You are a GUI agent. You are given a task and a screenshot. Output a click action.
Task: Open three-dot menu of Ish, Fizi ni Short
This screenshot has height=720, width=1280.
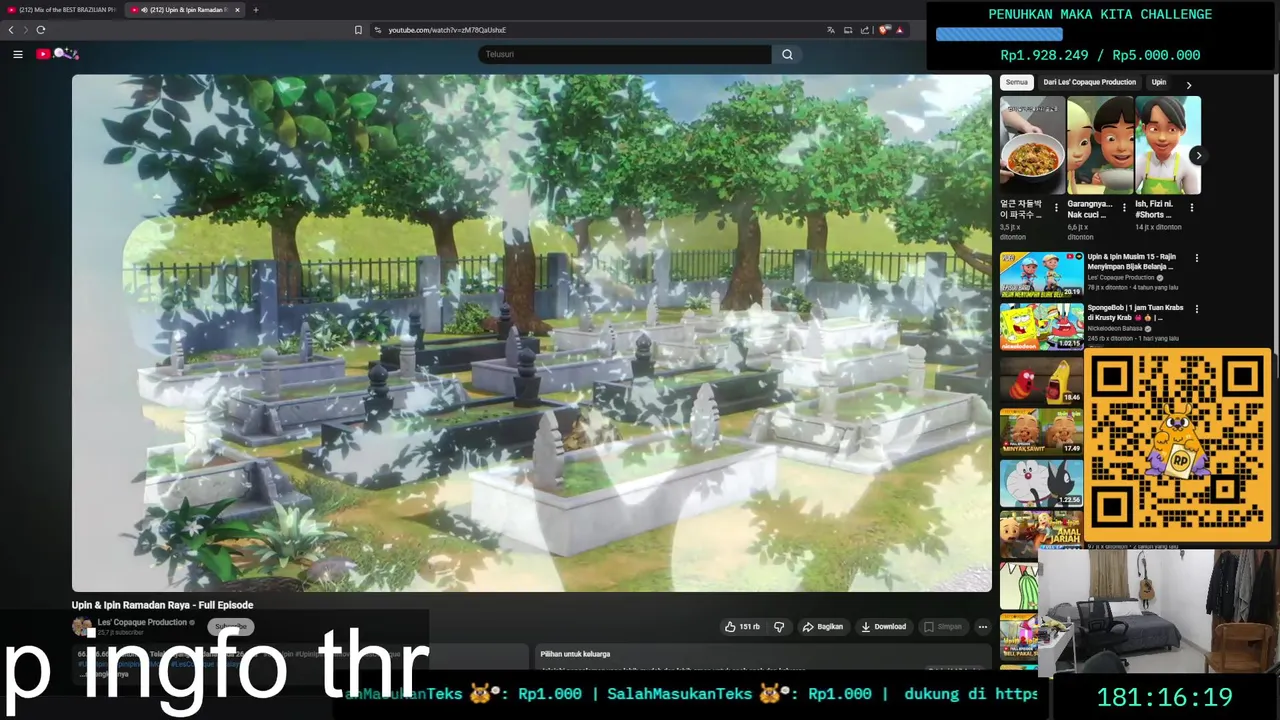pos(1191,208)
